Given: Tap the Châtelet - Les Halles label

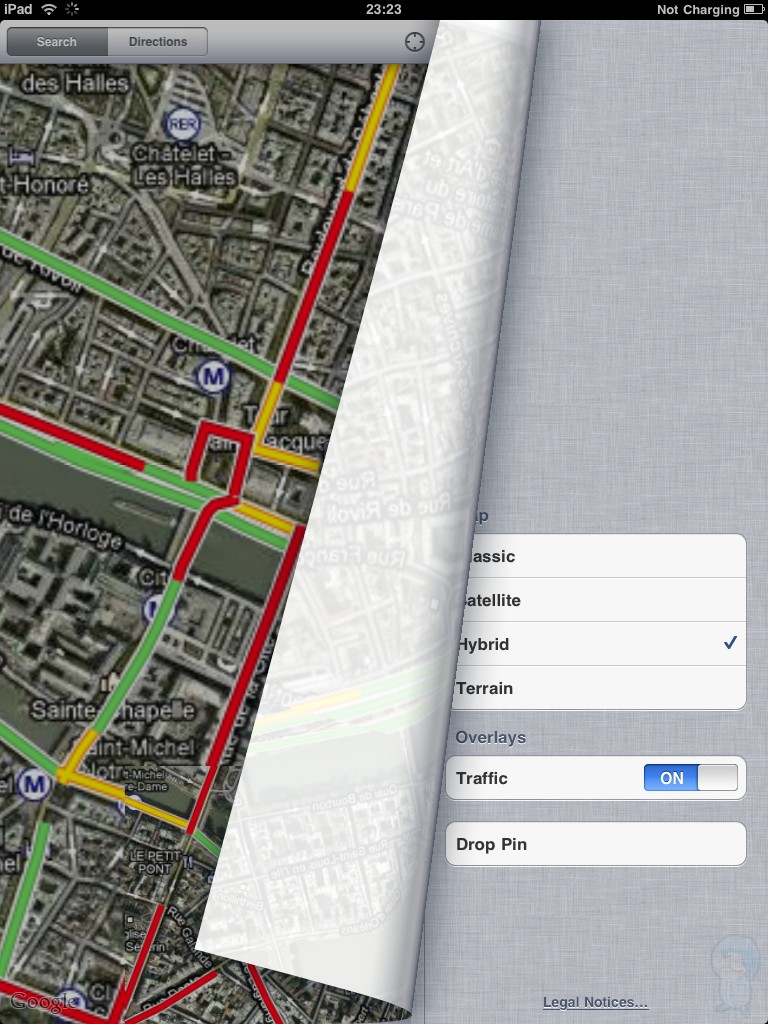Looking at the screenshot, I should pyautogui.click(x=184, y=165).
